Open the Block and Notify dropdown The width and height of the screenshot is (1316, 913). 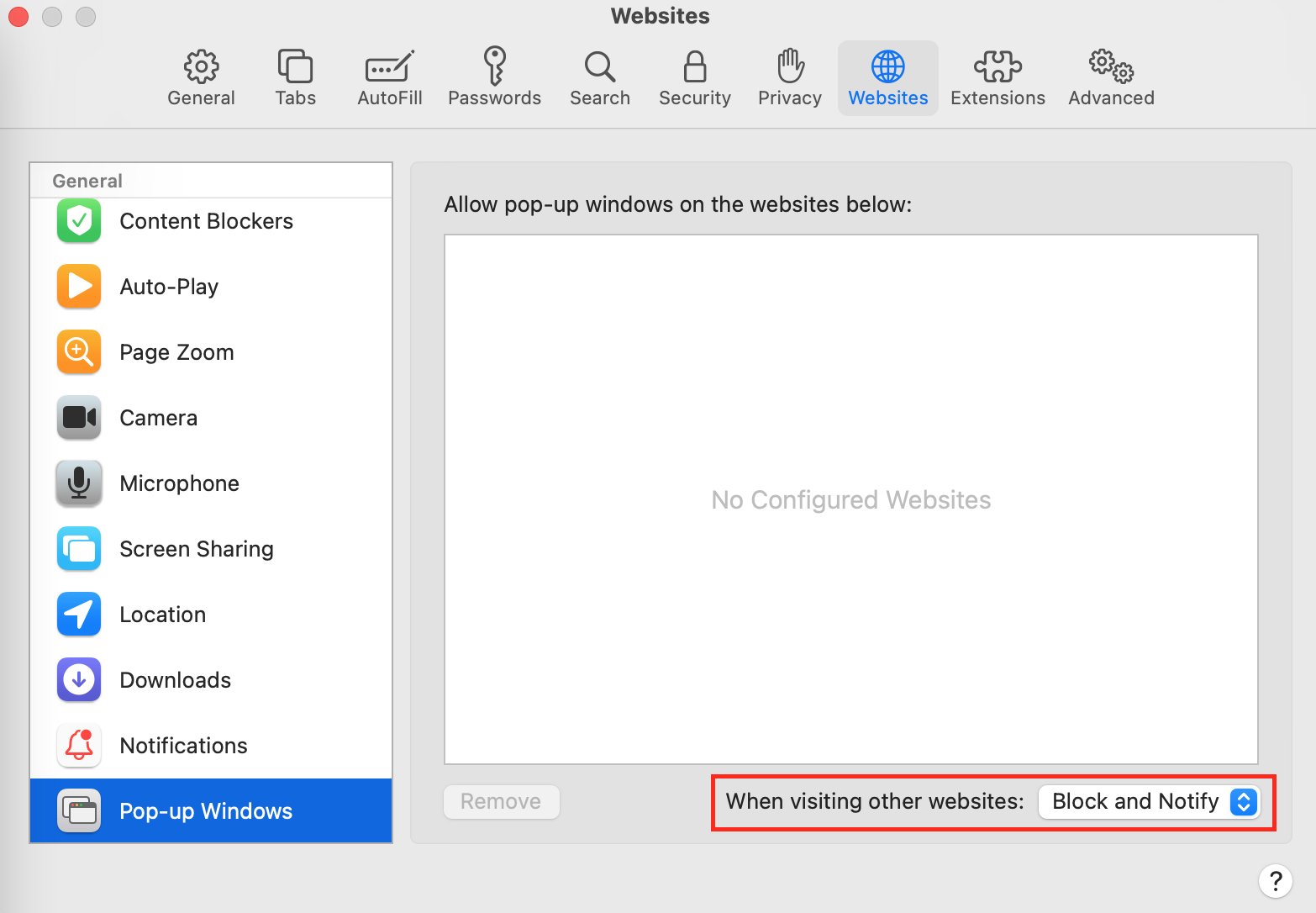(1149, 801)
